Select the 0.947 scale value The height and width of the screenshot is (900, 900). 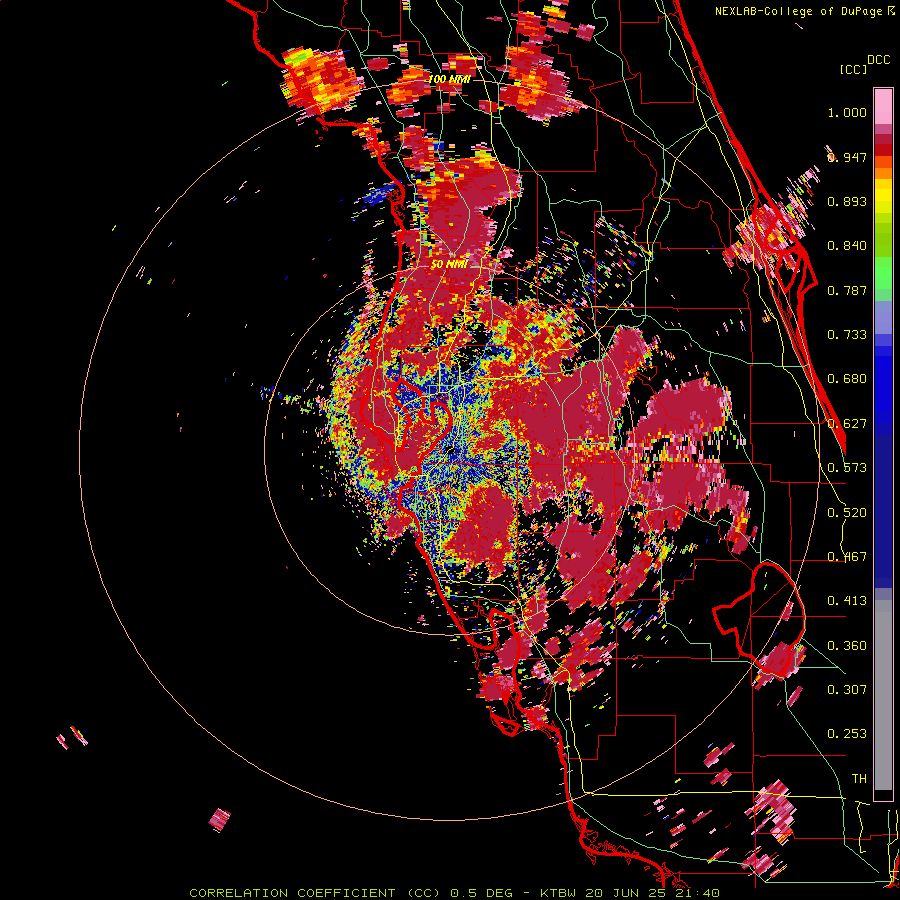[x=847, y=157]
